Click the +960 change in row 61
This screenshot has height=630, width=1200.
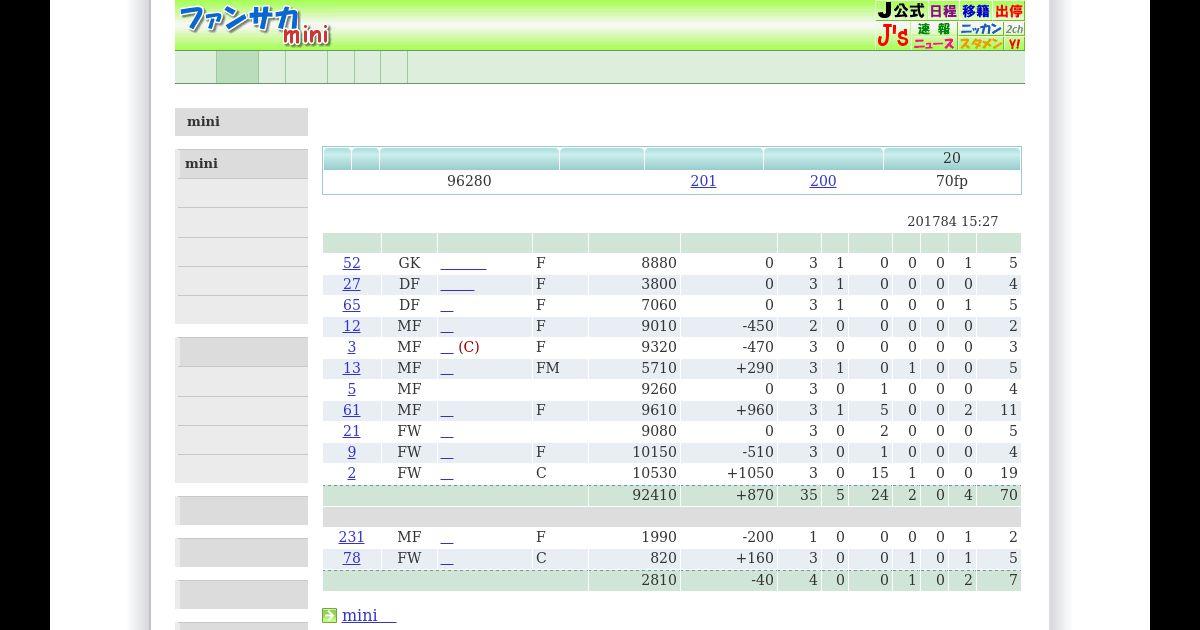click(754, 410)
